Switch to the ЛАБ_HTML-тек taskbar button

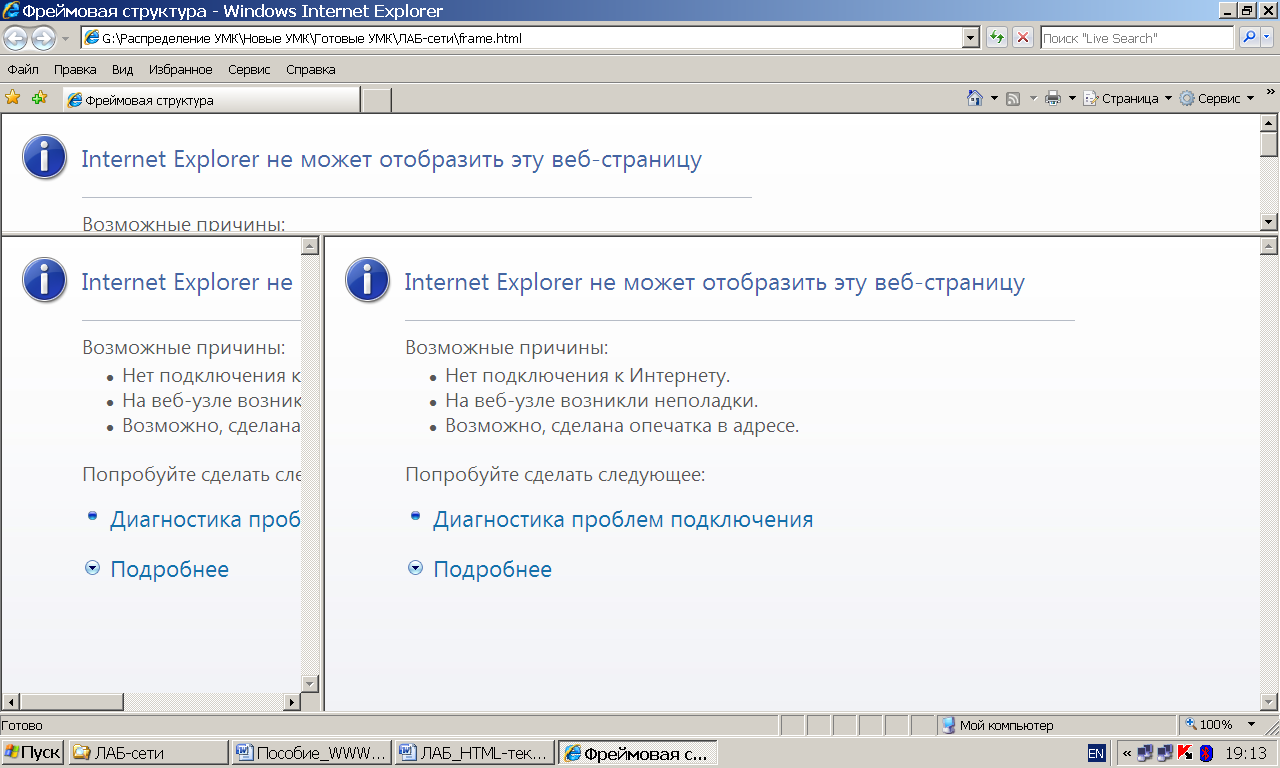tap(475, 753)
